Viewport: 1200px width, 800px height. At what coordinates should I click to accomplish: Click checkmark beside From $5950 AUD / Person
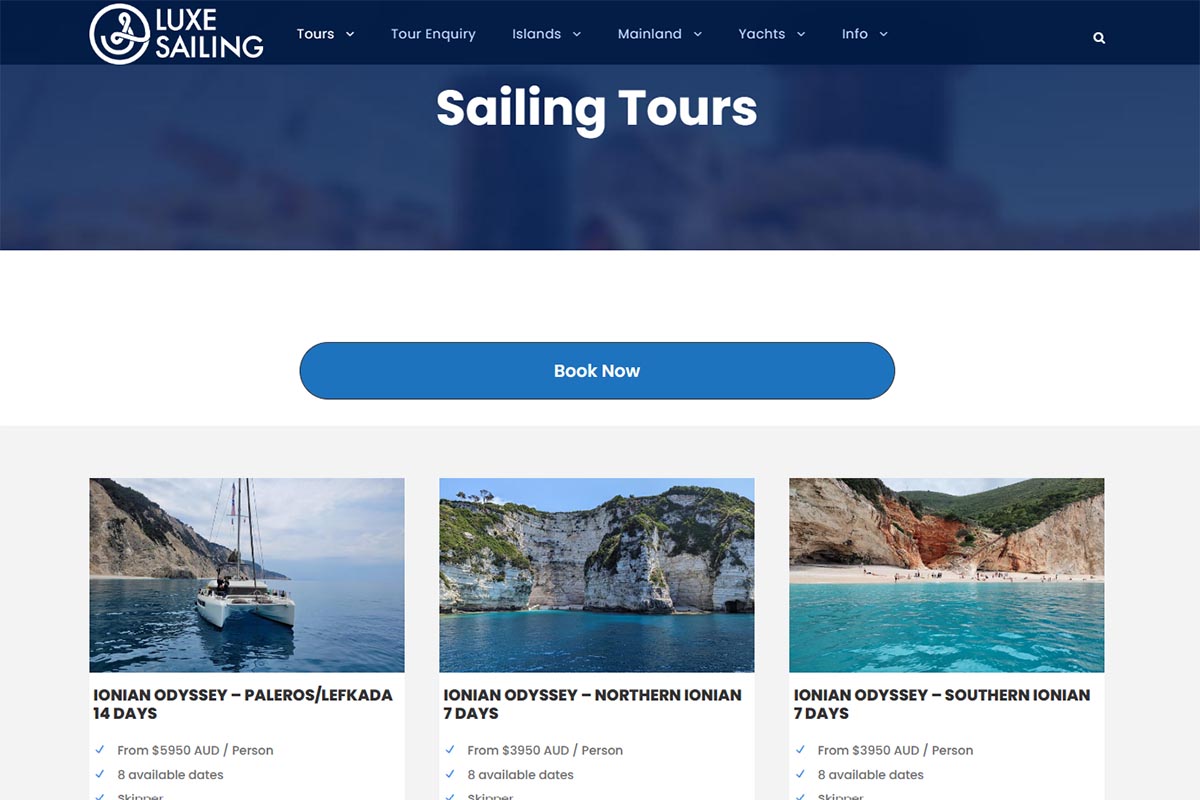click(x=100, y=750)
